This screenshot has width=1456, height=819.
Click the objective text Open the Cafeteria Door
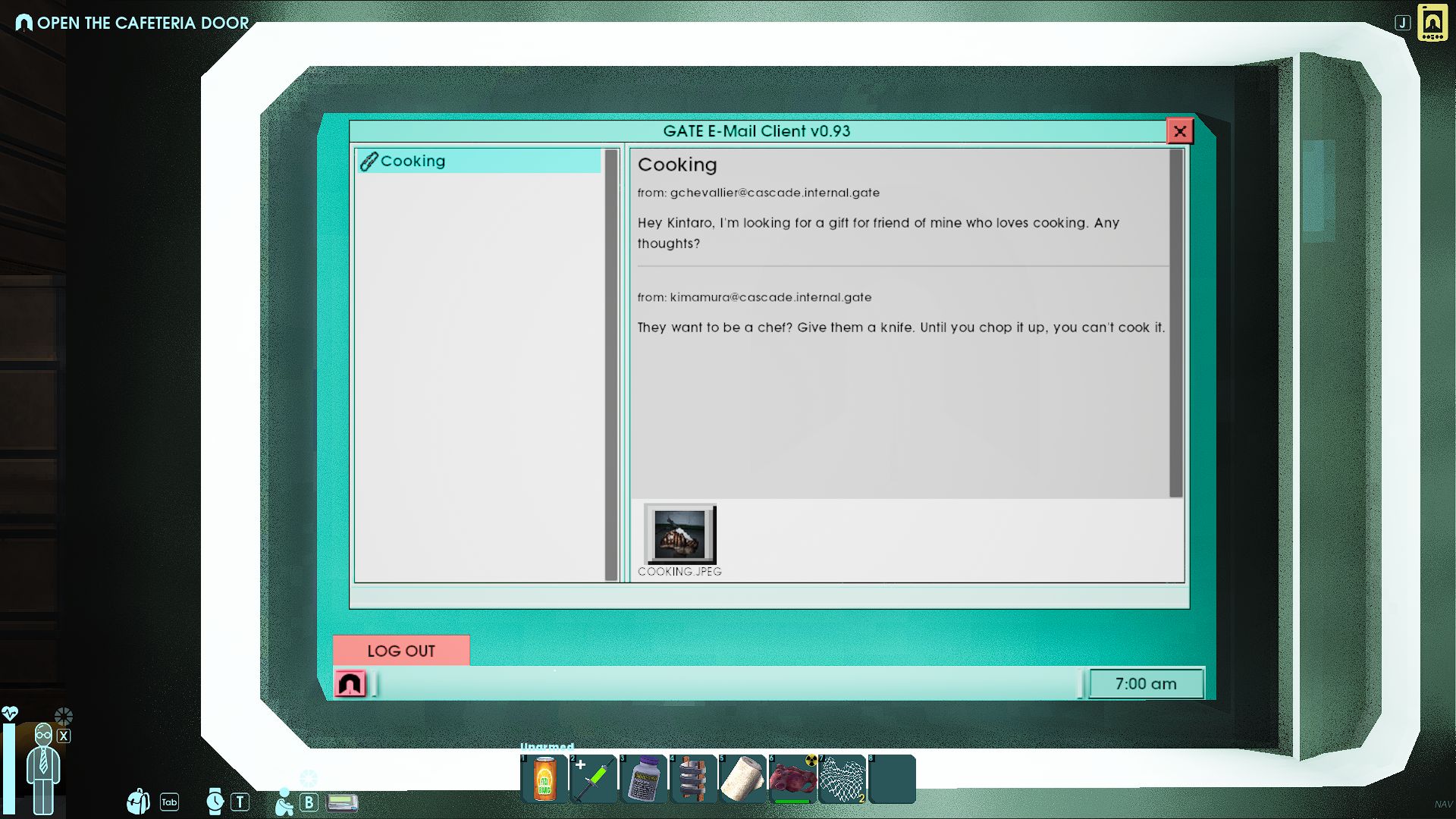143,23
